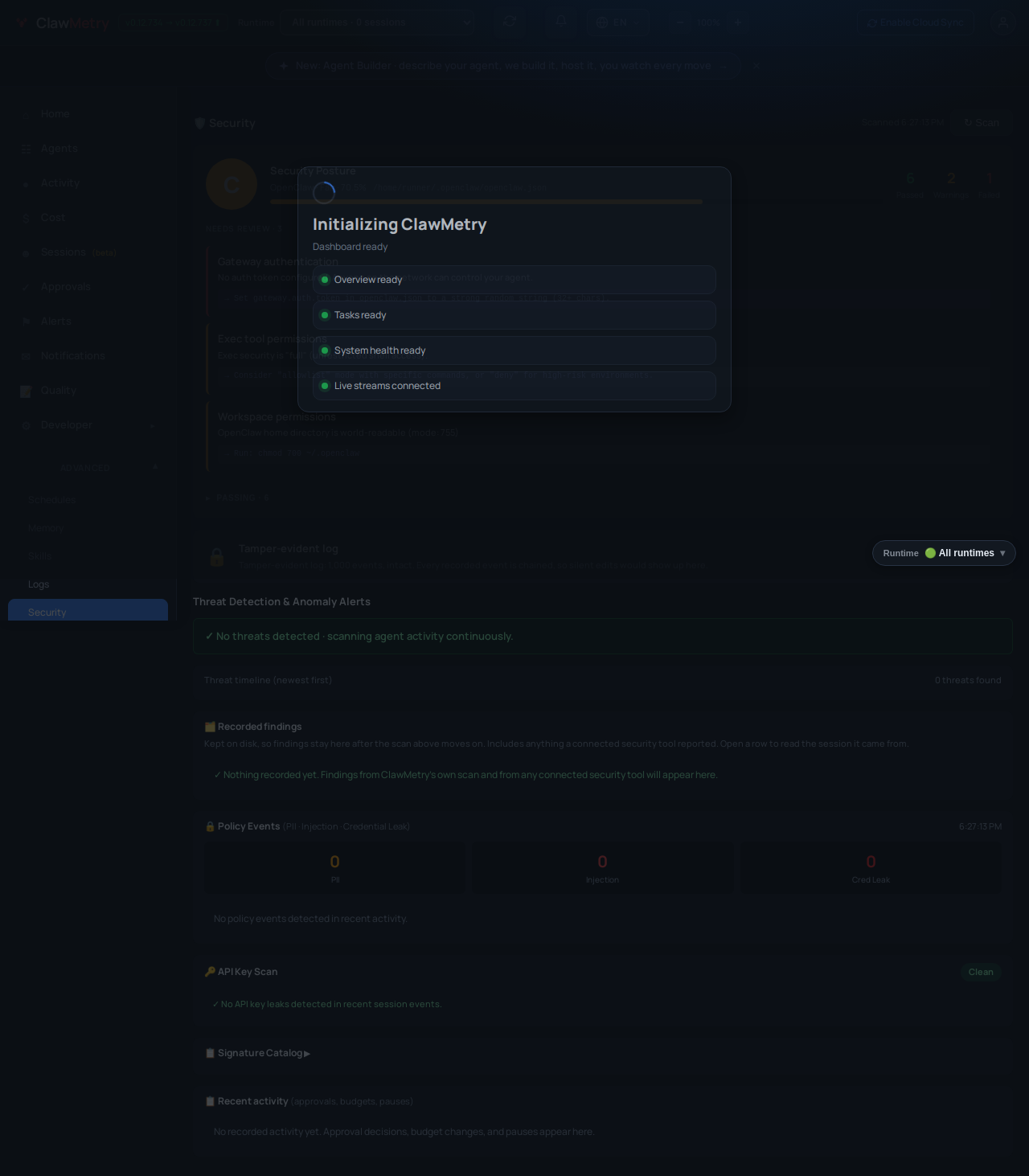Viewport: 1029px width, 1176px height.
Task: Click the security grade C badge
Action: (232, 184)
